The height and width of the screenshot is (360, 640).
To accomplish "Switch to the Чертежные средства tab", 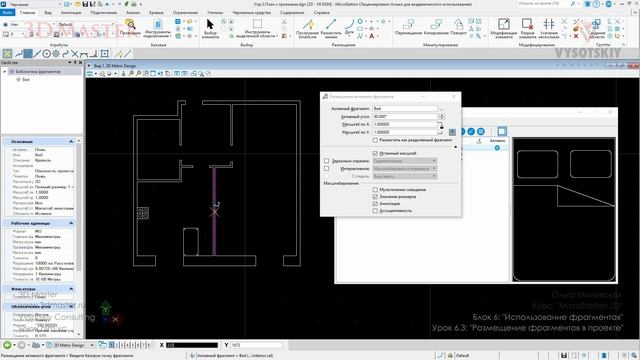I will [251, 13].
